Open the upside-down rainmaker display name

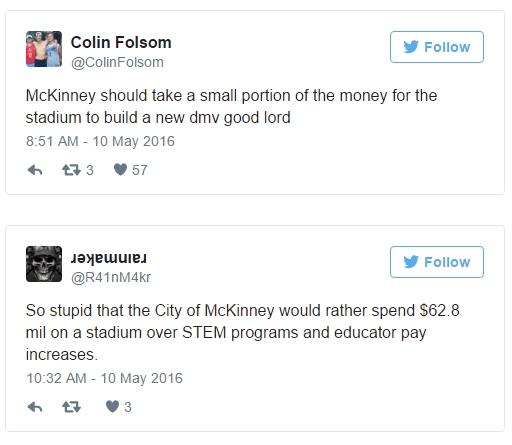pyautogui.click(x=109, y=258)
